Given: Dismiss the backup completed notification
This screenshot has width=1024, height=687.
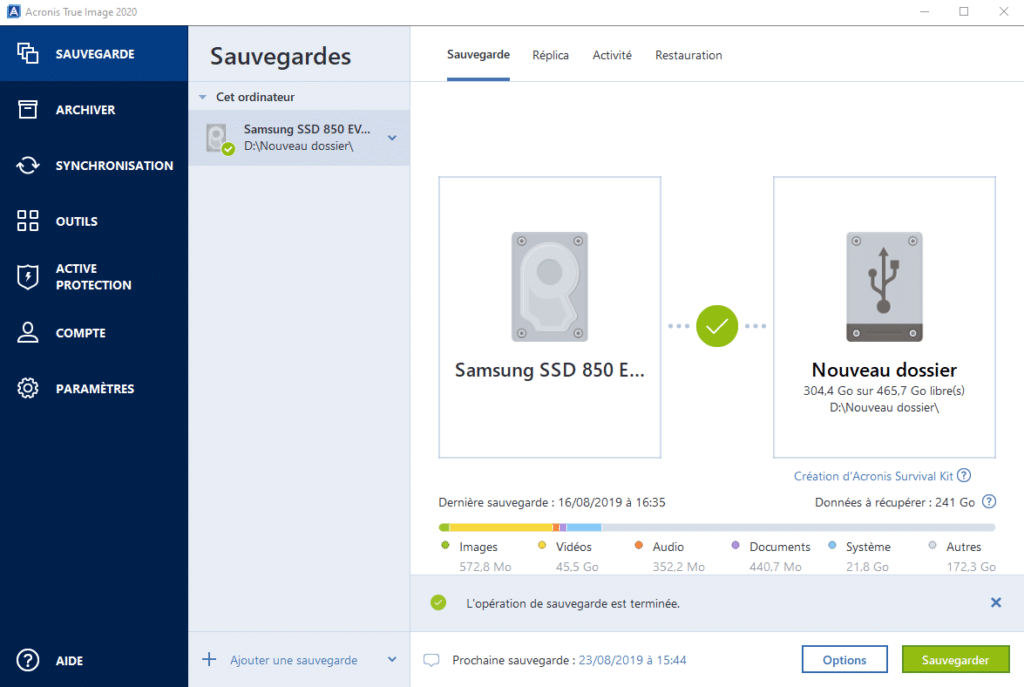Looking at the screenshot, I should [996, 602].
